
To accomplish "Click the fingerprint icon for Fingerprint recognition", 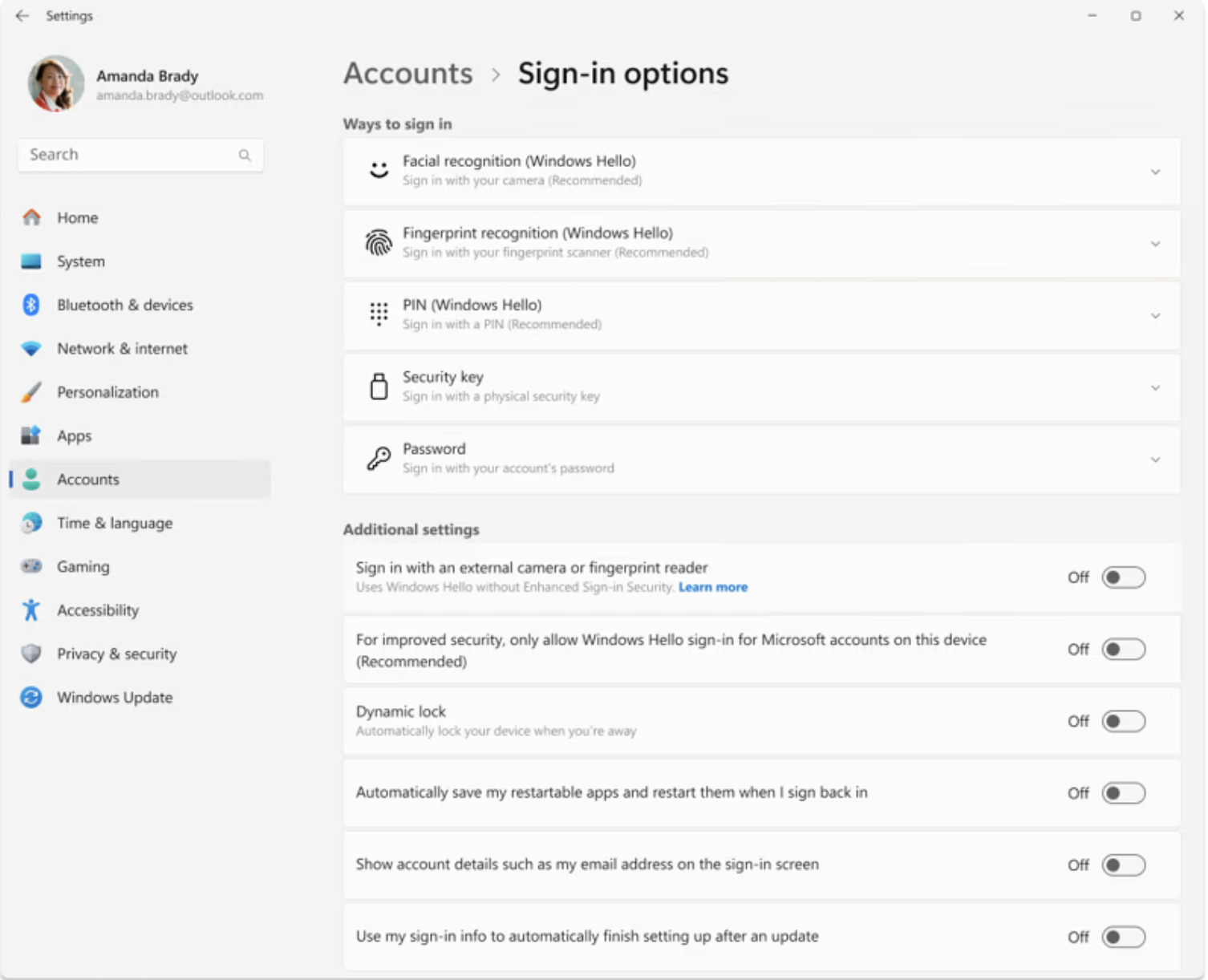I will (x=379, y=242).
